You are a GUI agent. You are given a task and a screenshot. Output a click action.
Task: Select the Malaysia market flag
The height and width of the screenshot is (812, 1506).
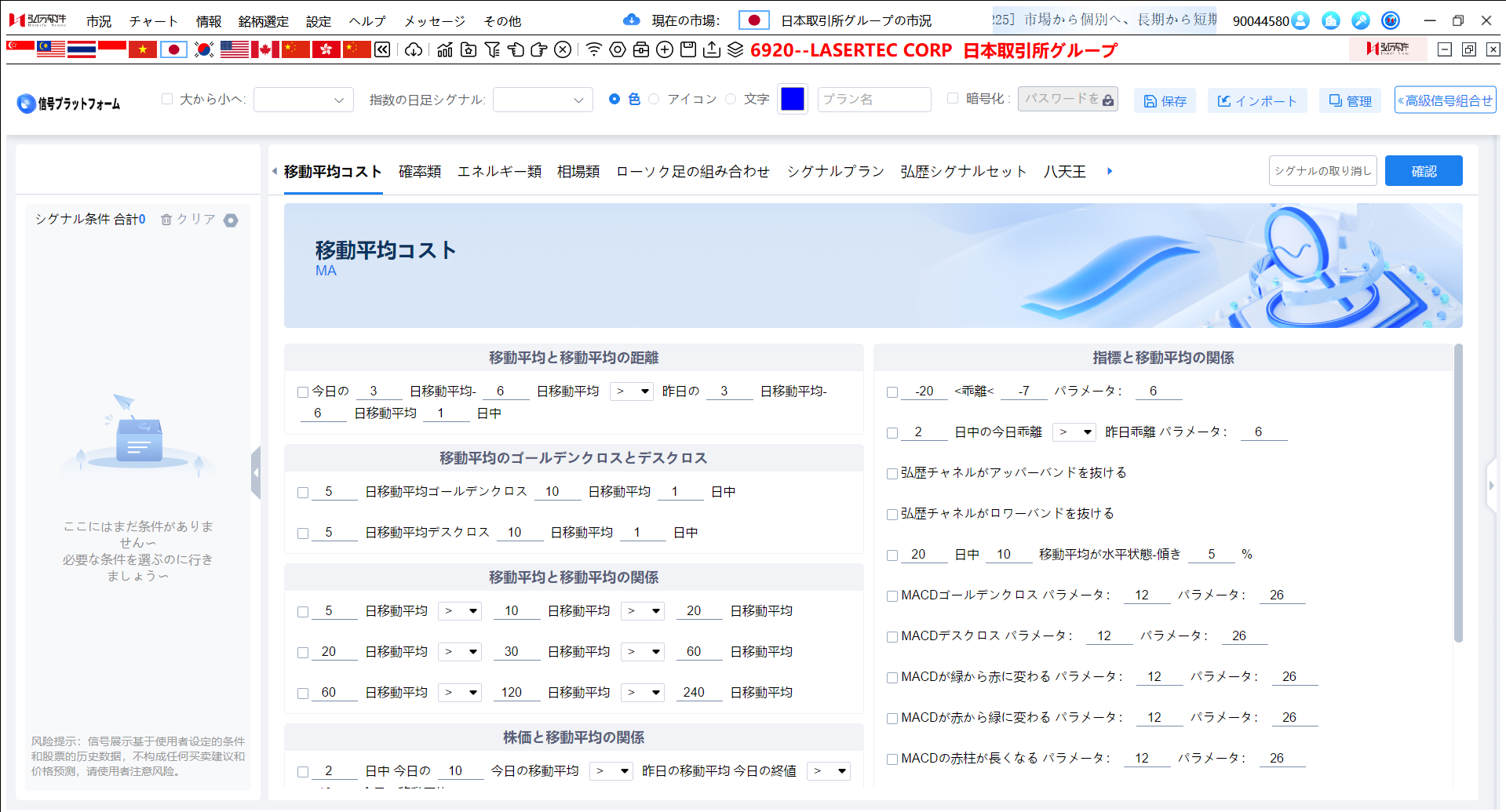51,49
